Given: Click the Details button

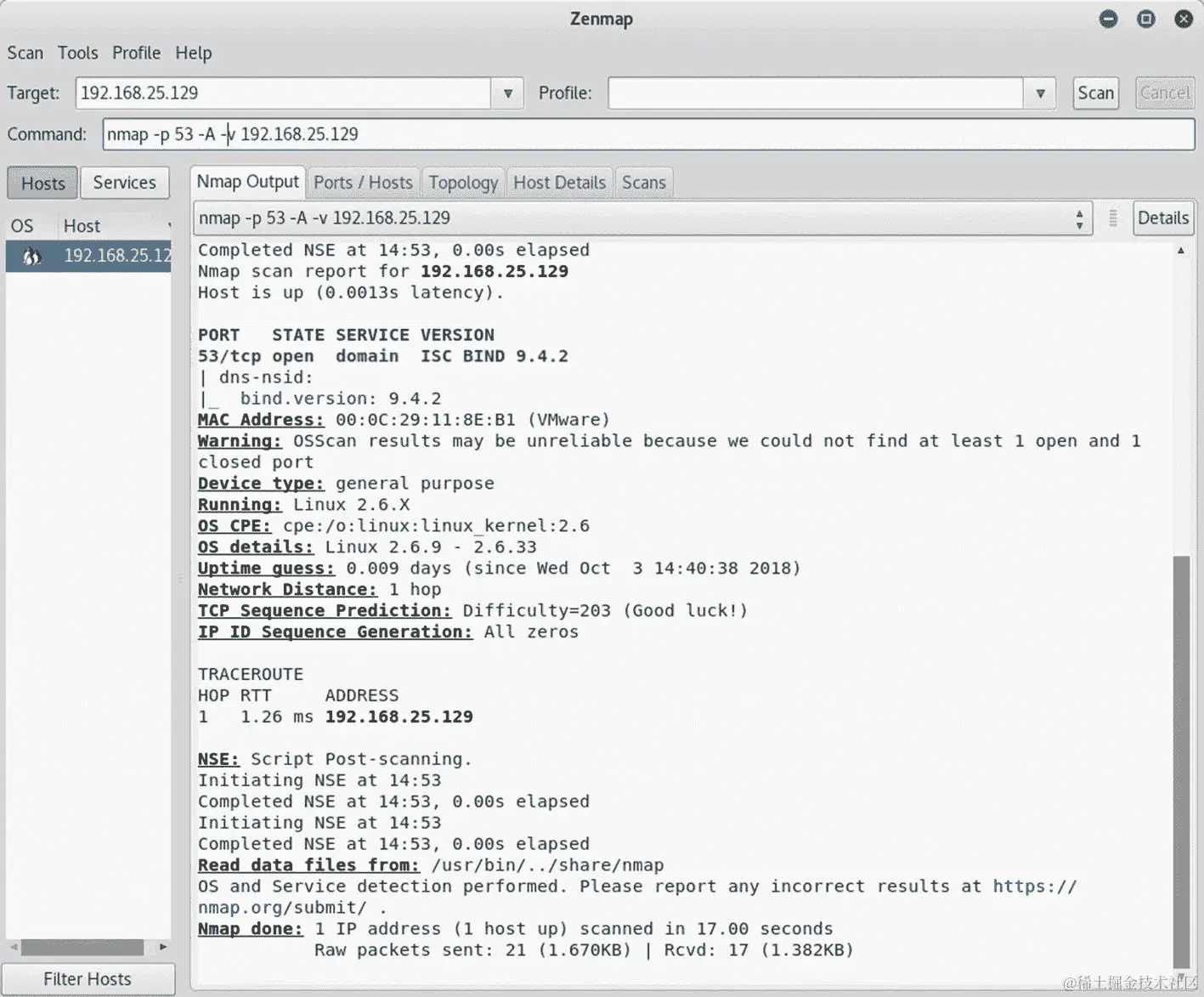Looking at the screenshot, I should [1162, 218].
